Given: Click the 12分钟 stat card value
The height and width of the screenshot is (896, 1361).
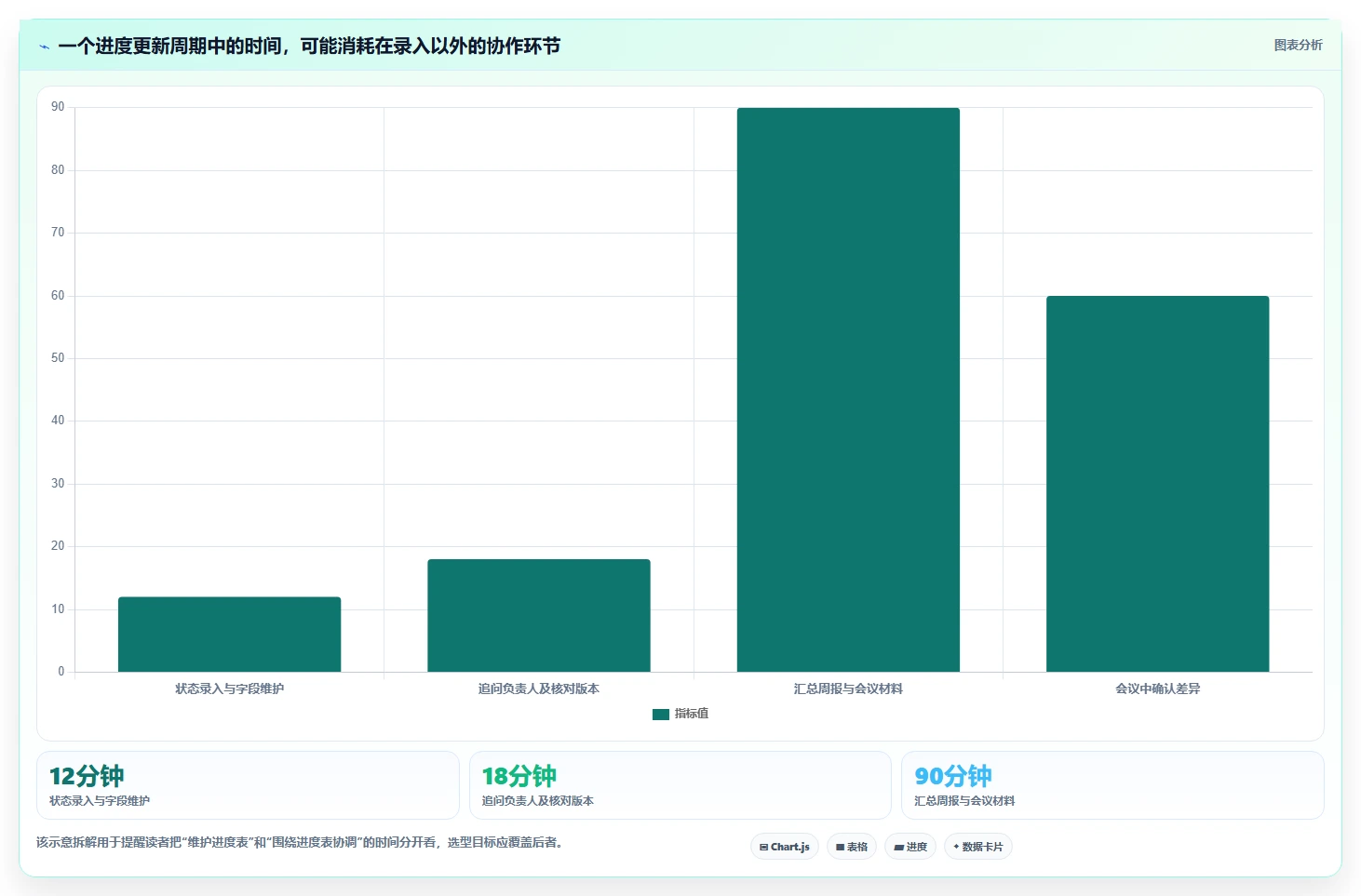Looking at the screenshot, I should 87,776.
